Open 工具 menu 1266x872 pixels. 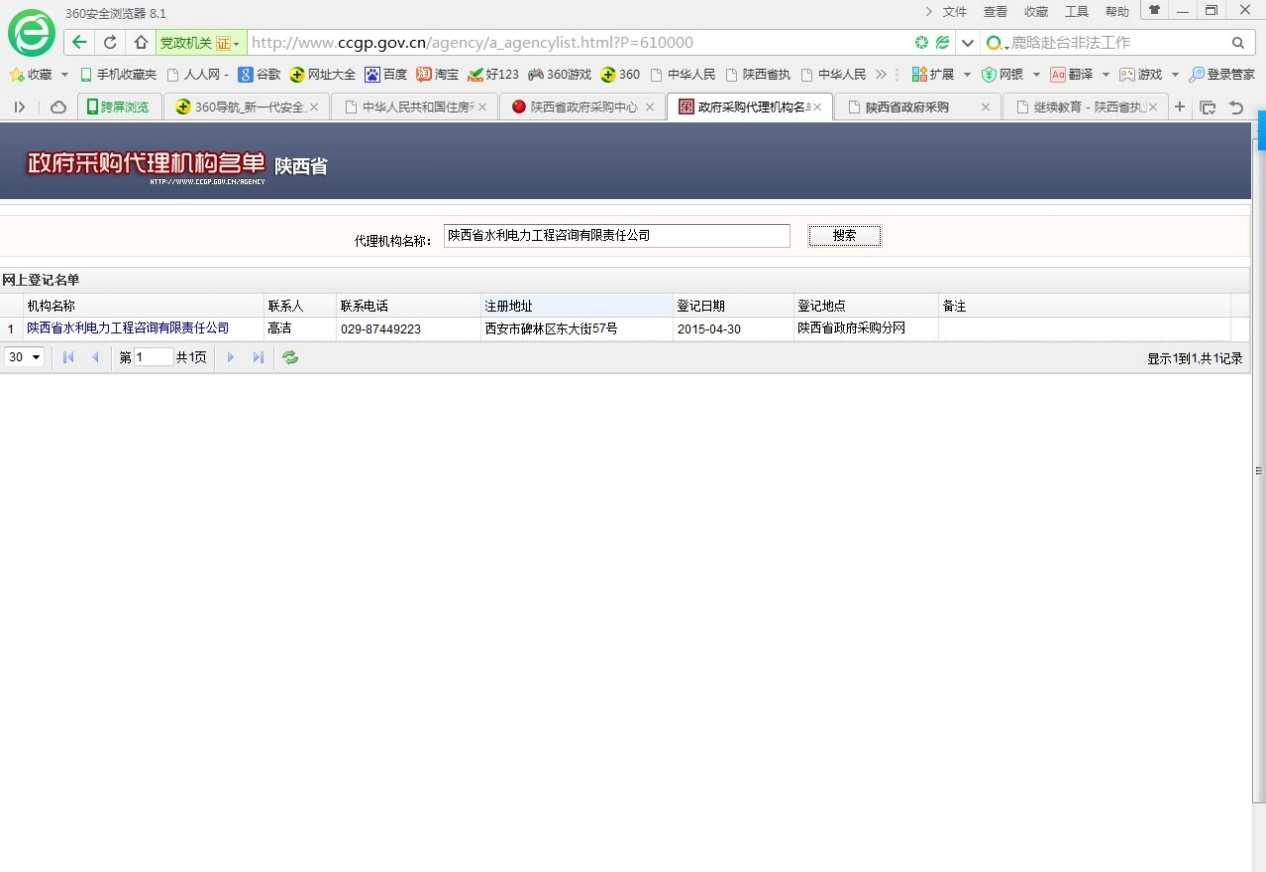pos(1077,12)
